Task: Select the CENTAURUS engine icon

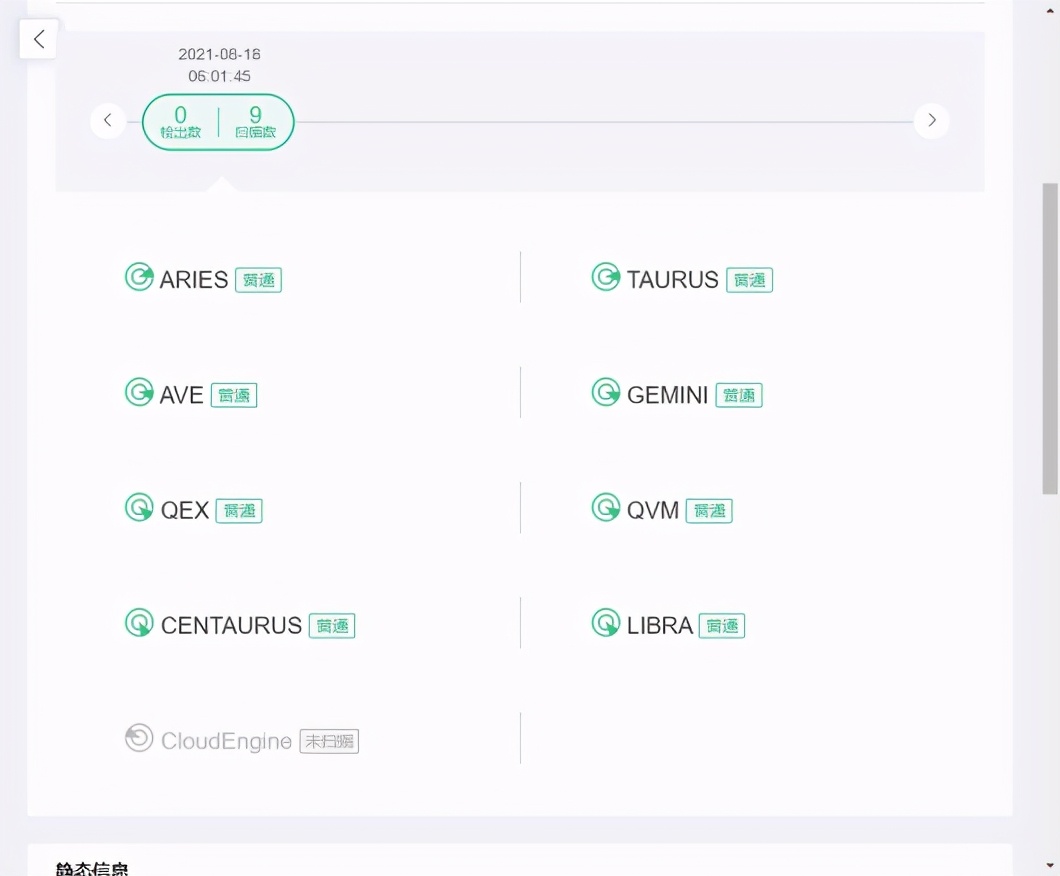Action: tap(139, 624)
